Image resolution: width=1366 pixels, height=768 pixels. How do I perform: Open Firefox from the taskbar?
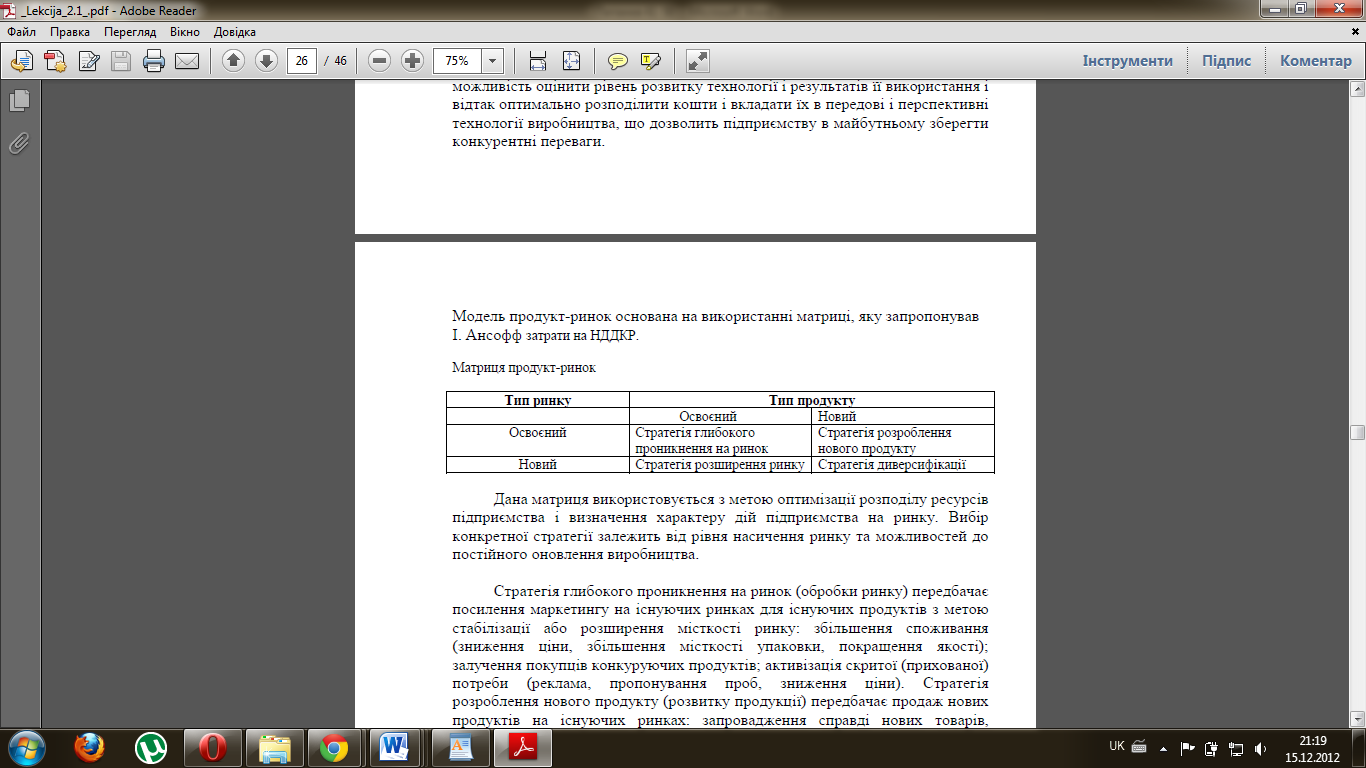90,747
